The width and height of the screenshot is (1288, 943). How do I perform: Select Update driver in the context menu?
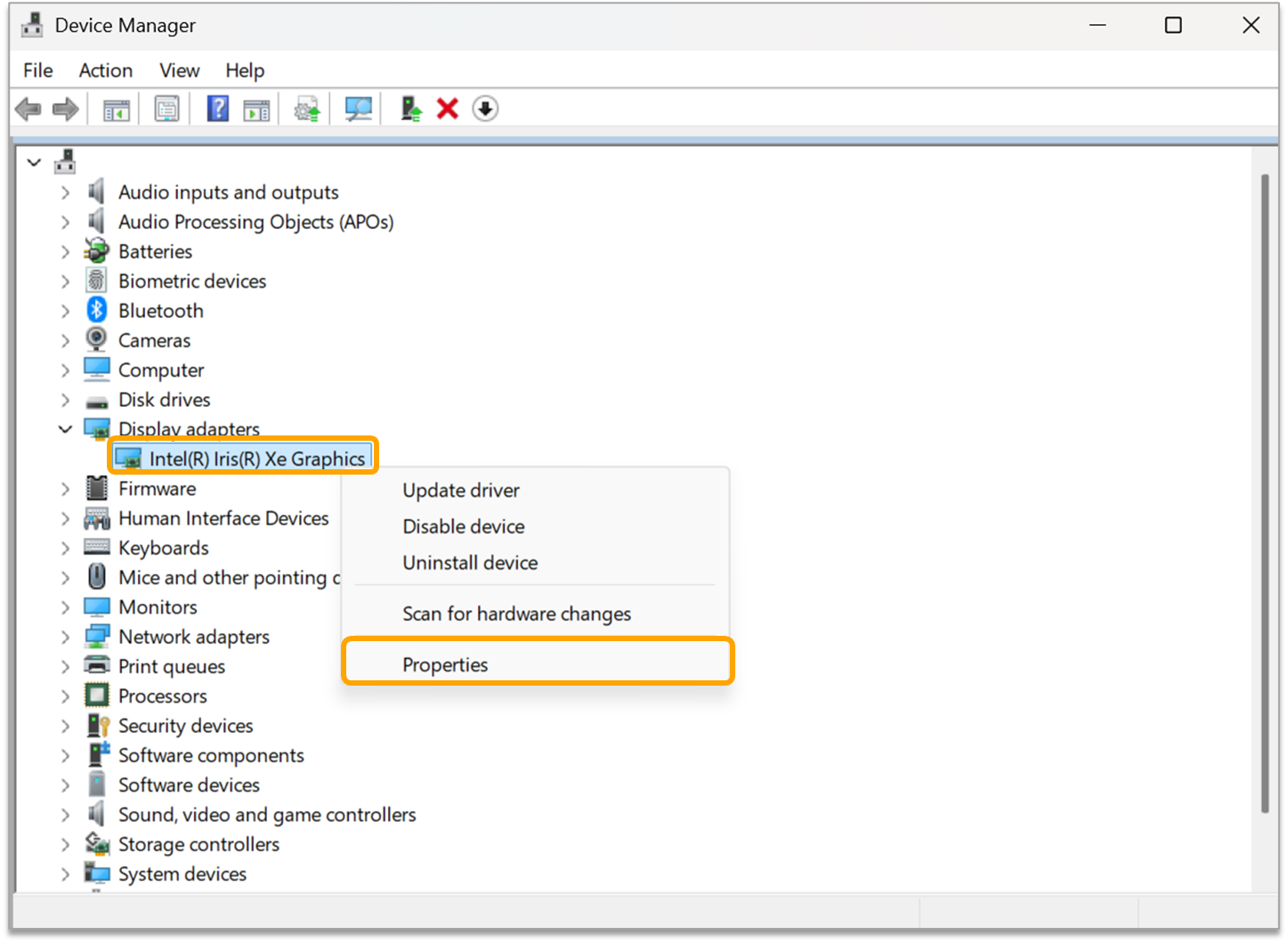(461, 490)
